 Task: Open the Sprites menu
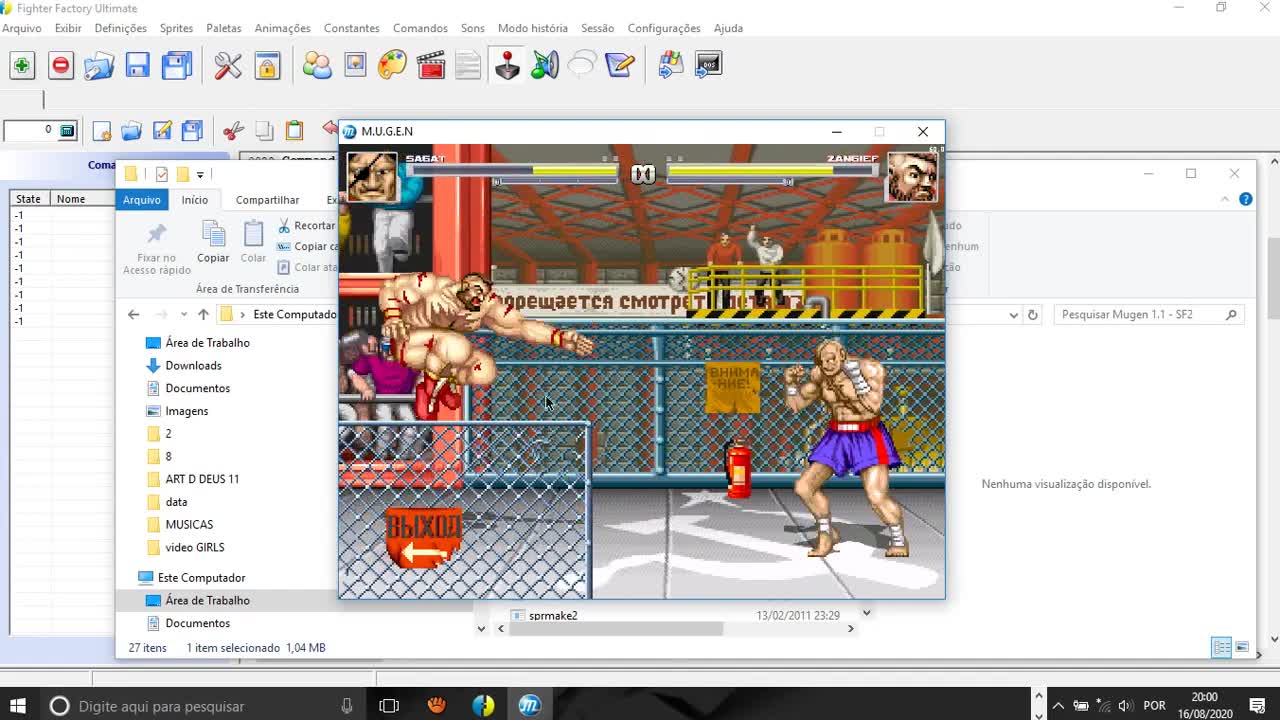pyautogui.click(x=177, y=28)
